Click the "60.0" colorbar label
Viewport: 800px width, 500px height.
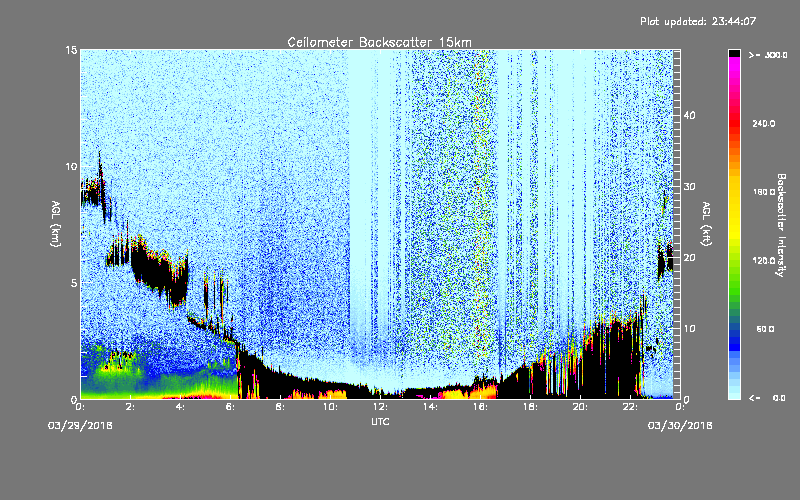[x=765, y=329]
